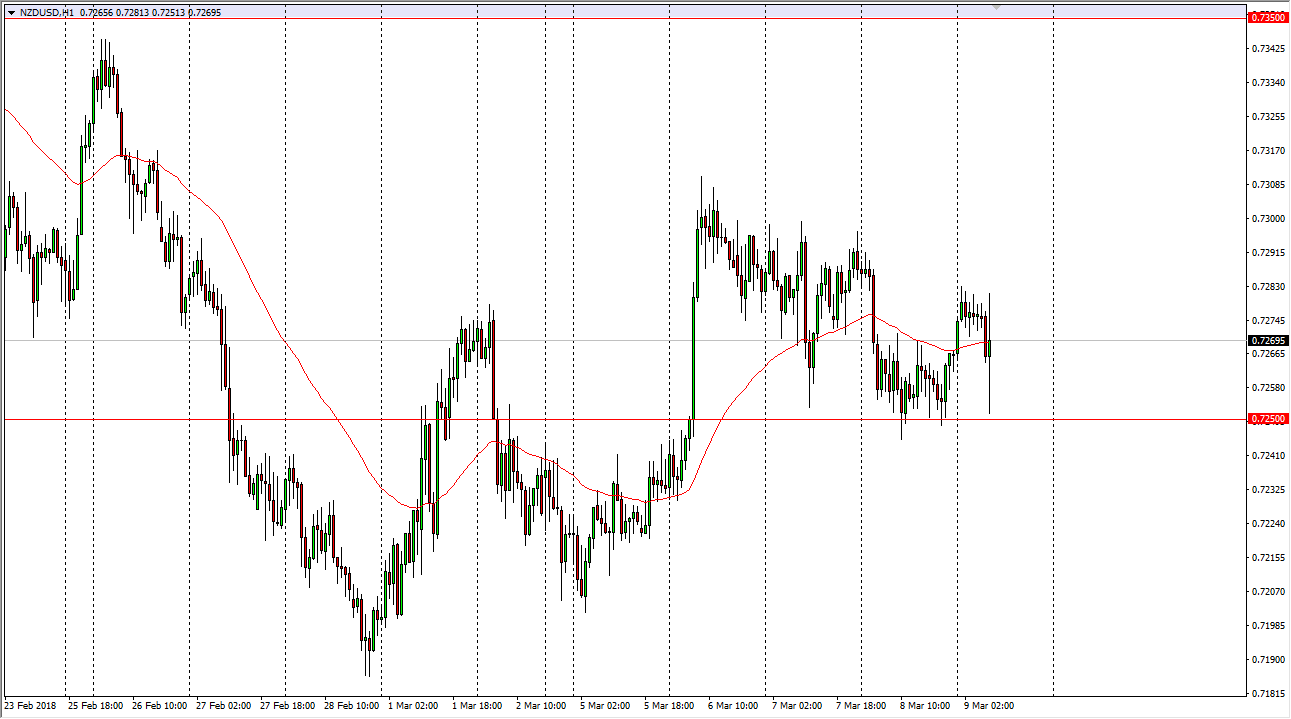Select the red horizontal line at 0.73500
1291x719 pixels.
[x=600, y=18]
